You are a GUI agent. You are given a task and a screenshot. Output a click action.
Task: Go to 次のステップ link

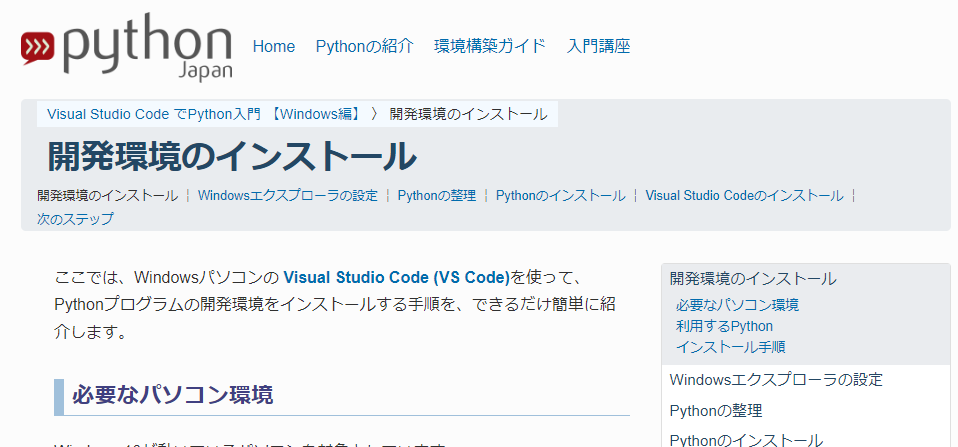(75, 219)
